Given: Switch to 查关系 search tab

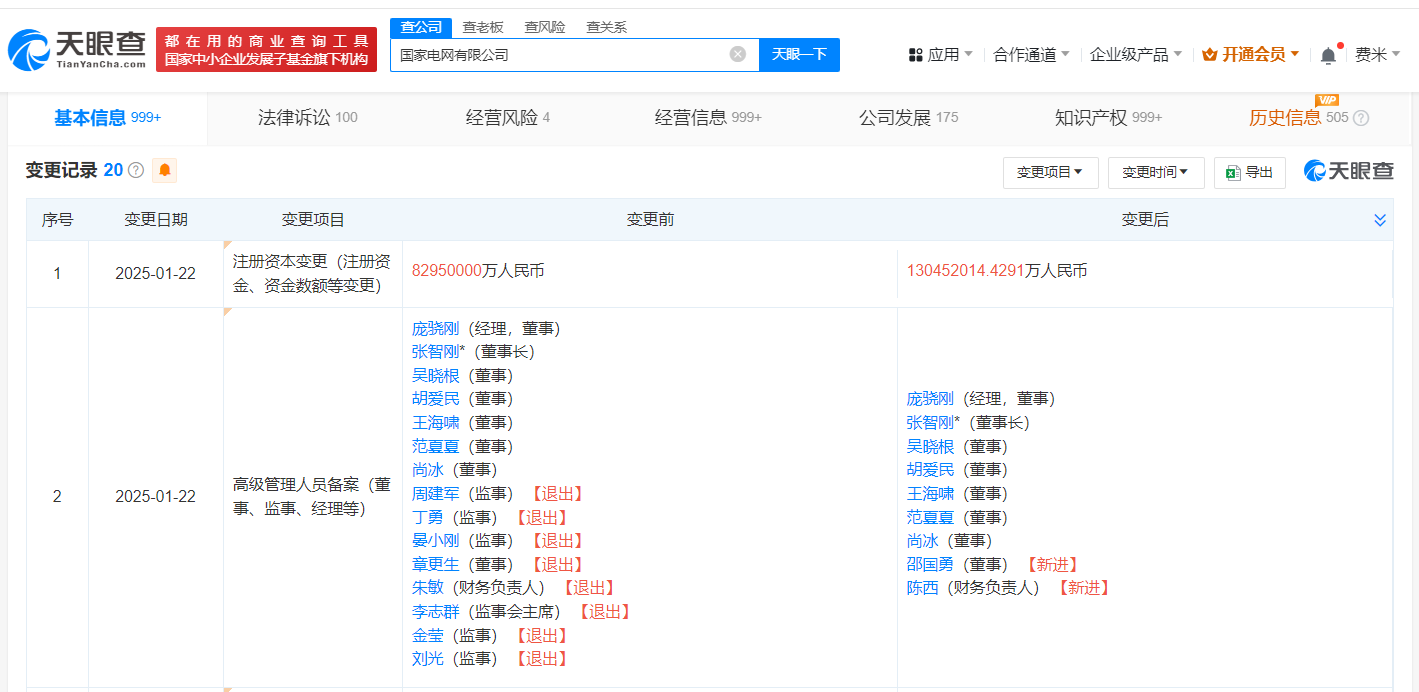Looking at the screenshot, I should point(606,27).
